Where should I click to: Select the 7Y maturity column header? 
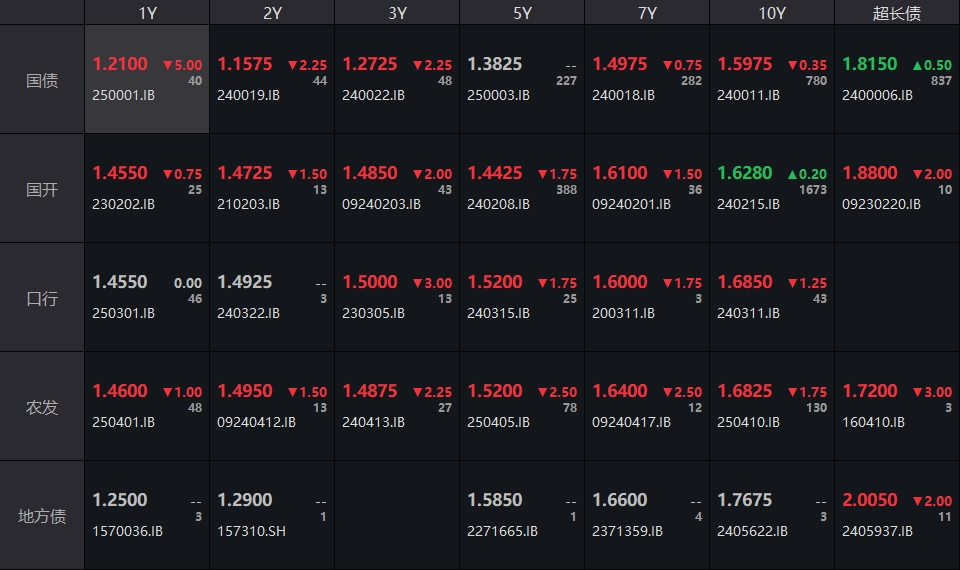647,13
